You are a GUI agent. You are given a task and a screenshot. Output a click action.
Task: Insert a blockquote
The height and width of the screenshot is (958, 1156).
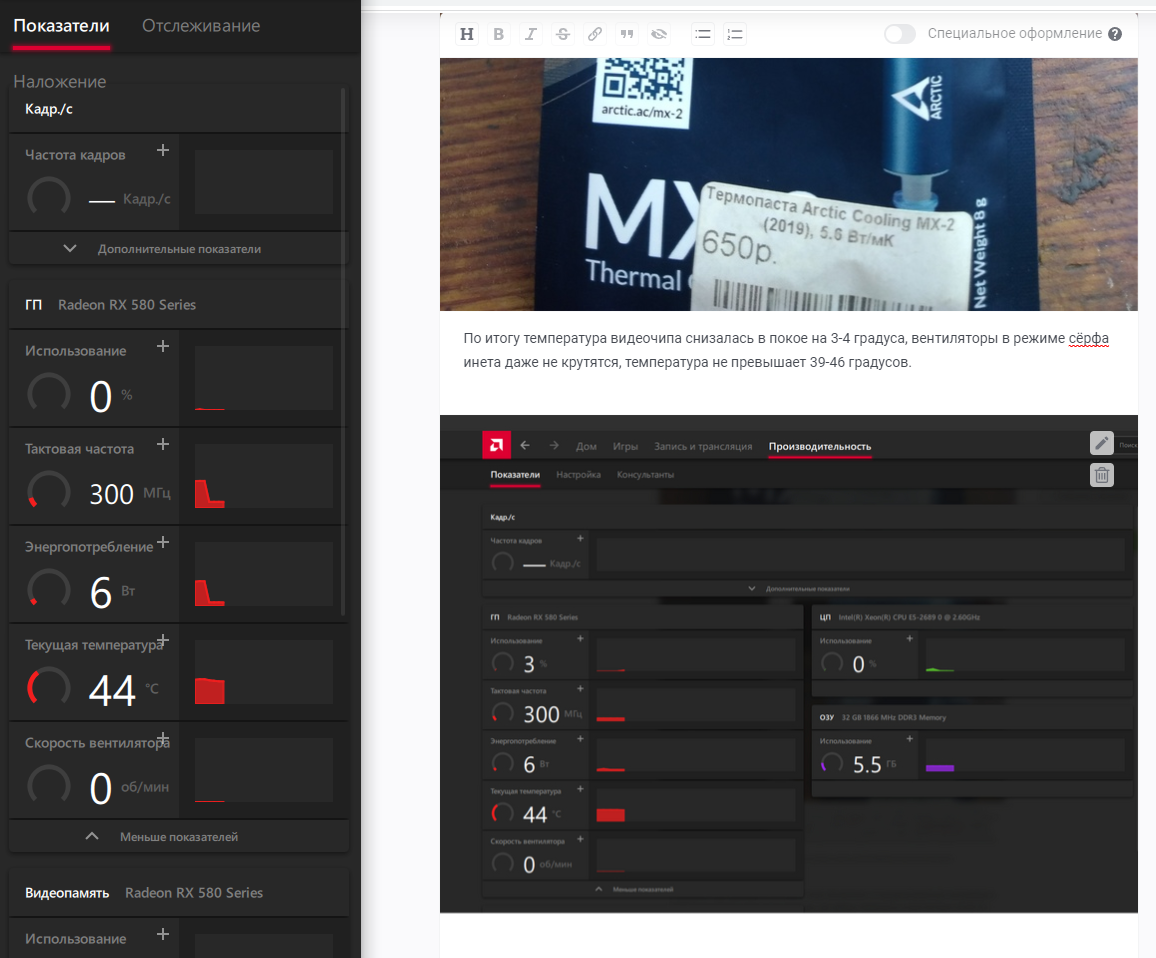(x=627, y=34)
